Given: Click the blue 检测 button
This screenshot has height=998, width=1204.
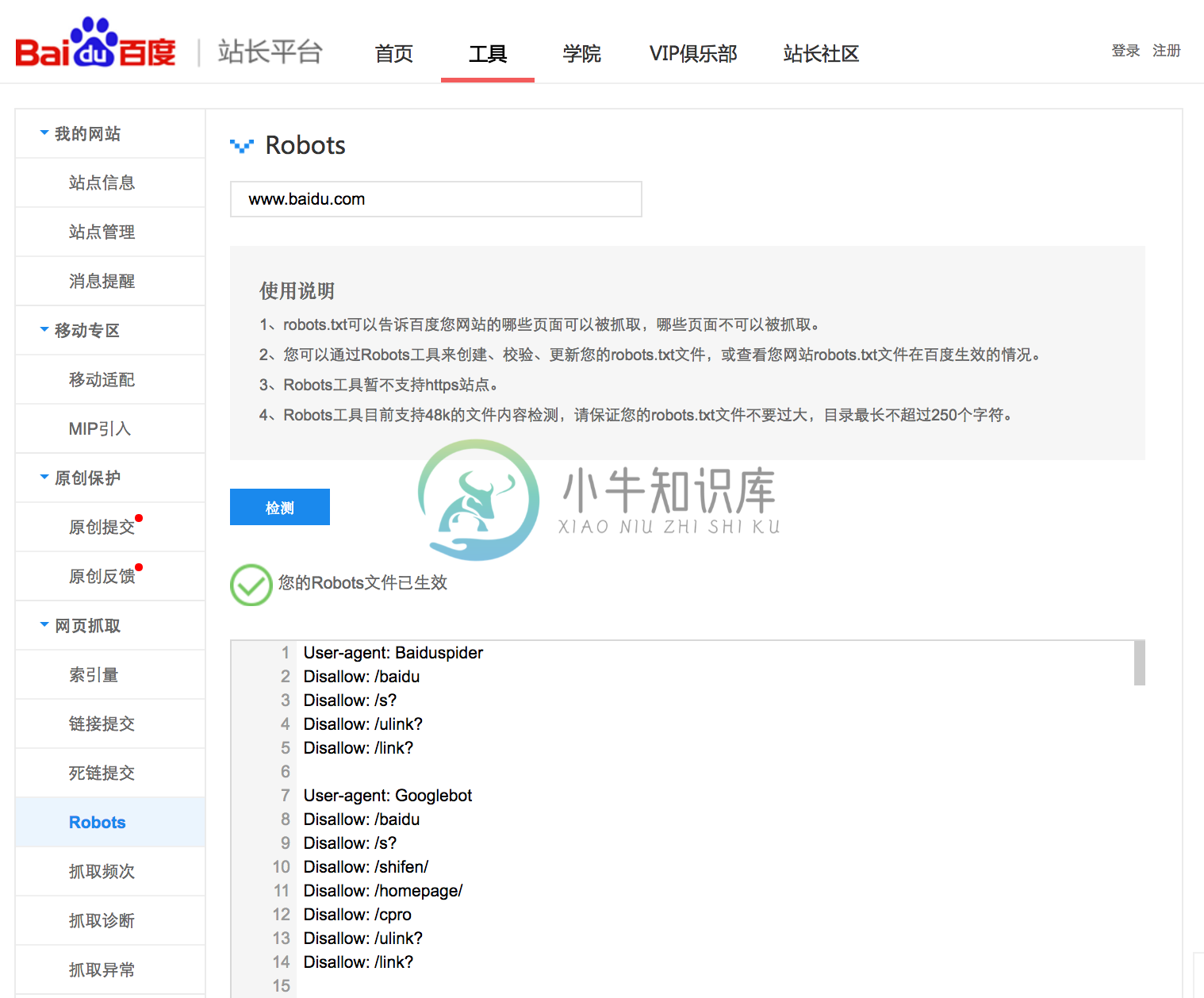Looking at the screenshot, I should click(x=280, y=507).
